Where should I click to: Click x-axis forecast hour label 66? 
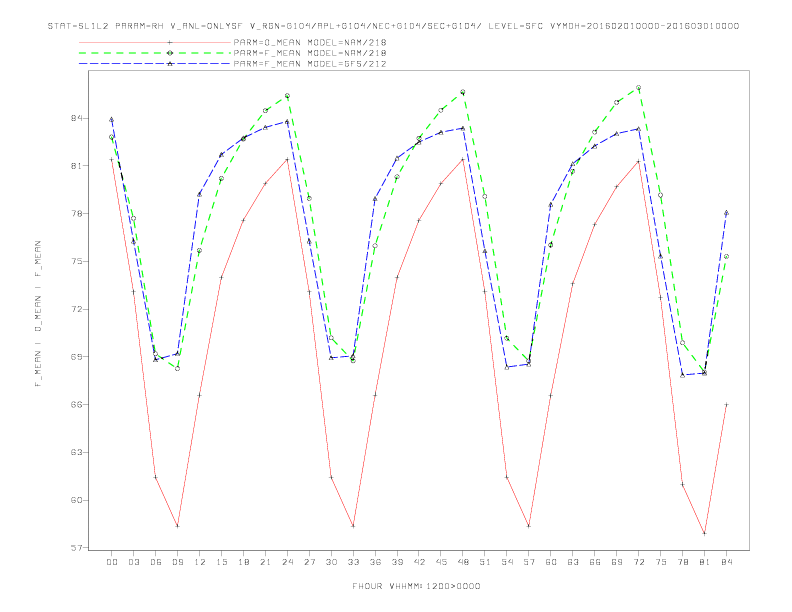point(595,562)
